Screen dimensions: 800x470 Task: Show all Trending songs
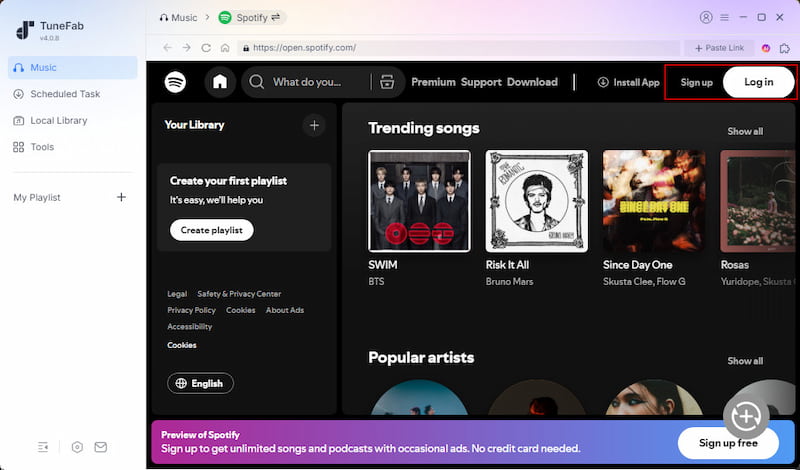(x=745, y=132)
